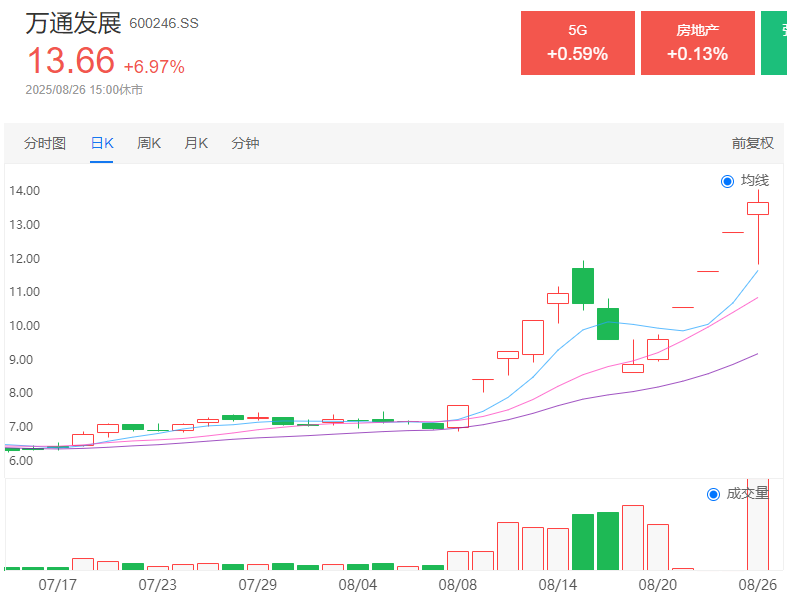Image resolution: width=787 pixels, height=597 pixels.
Task: Click the 08/14 date axis label
Action: coord(558,585)
